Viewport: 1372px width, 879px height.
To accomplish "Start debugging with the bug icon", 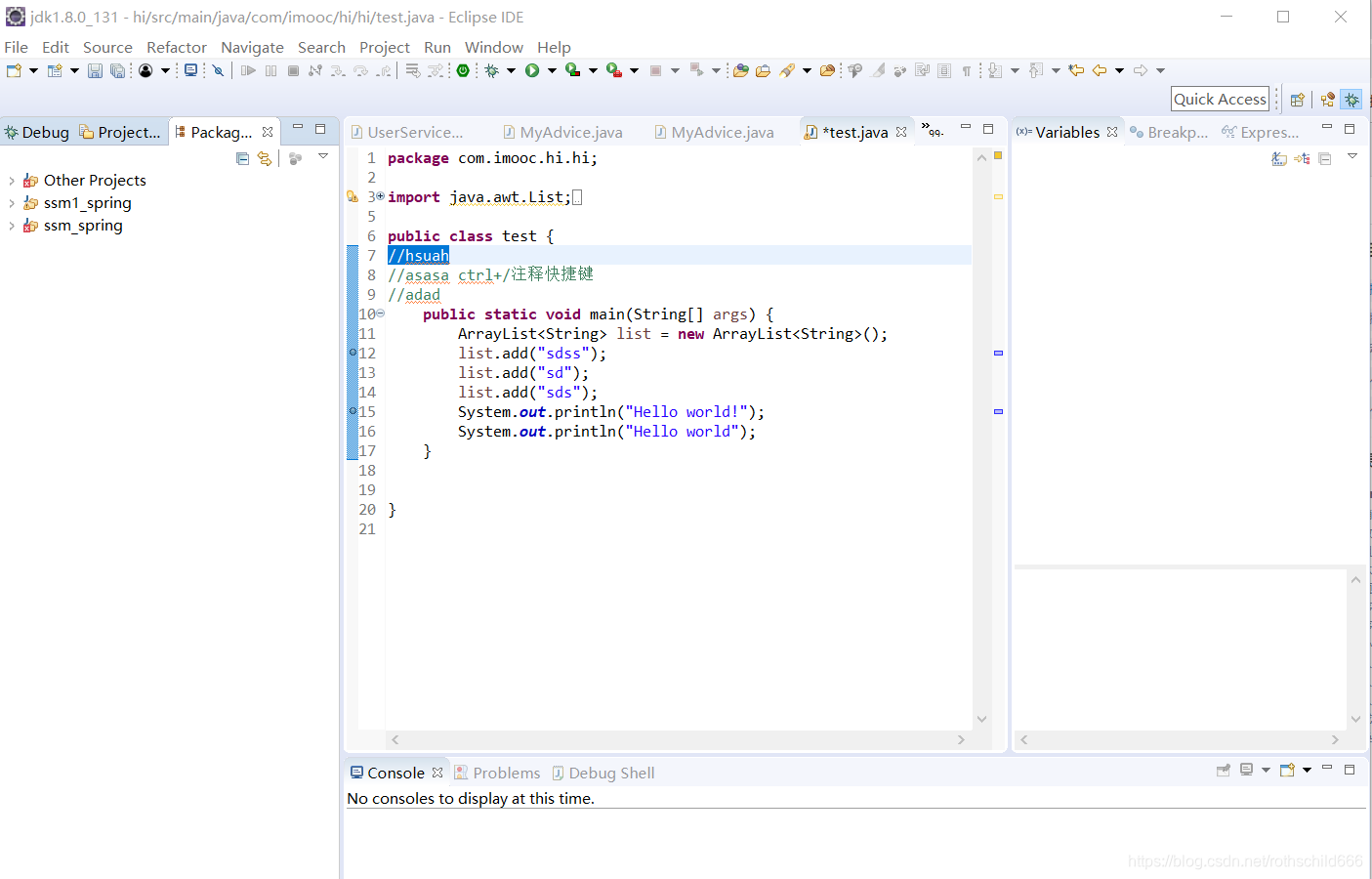I will coord(492,70).
